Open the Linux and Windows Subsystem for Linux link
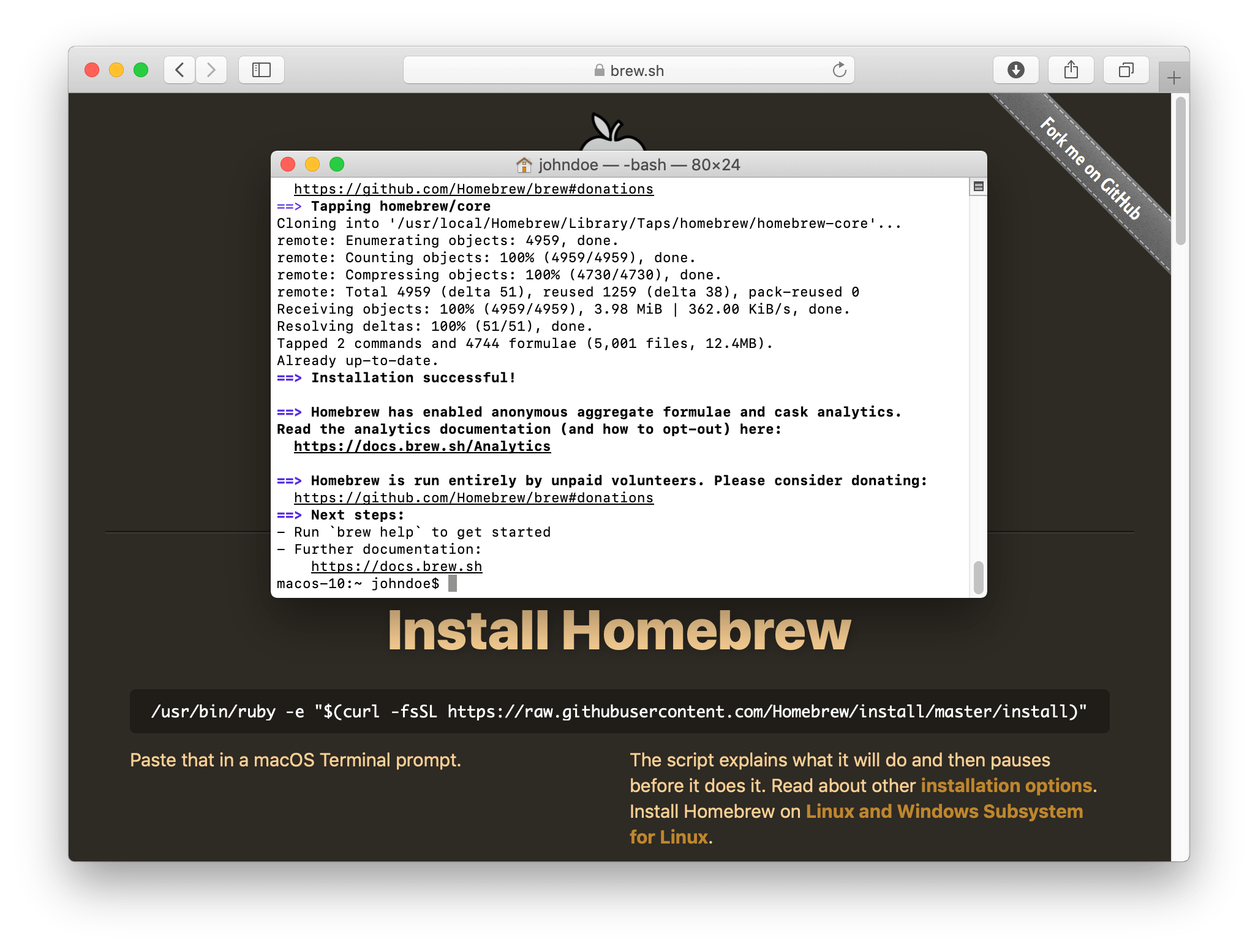The width and height of the screenshot is (1258, 952). tap(856, 824)
